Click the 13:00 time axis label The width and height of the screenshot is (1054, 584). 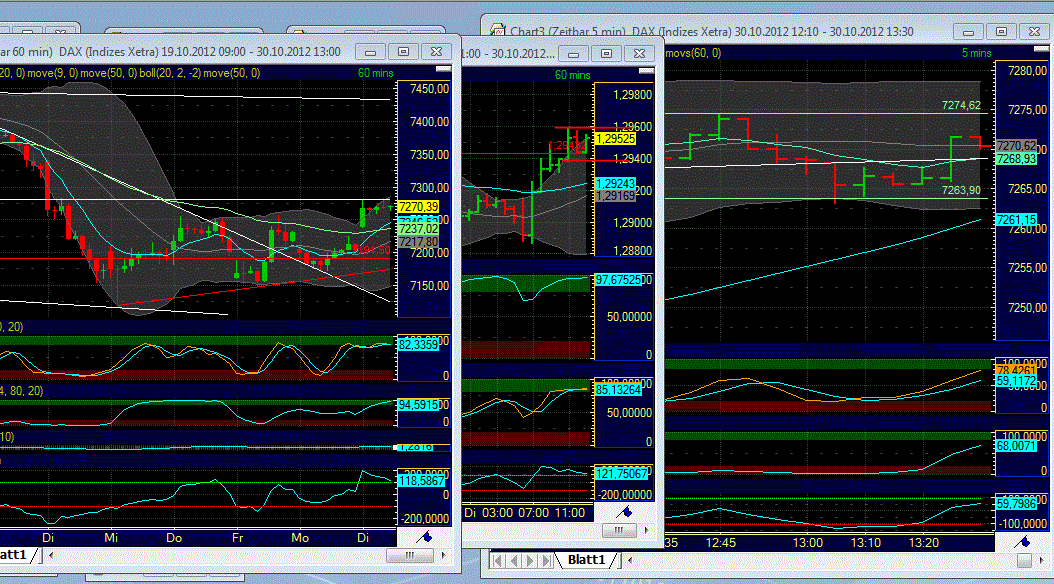pos(808,543)
